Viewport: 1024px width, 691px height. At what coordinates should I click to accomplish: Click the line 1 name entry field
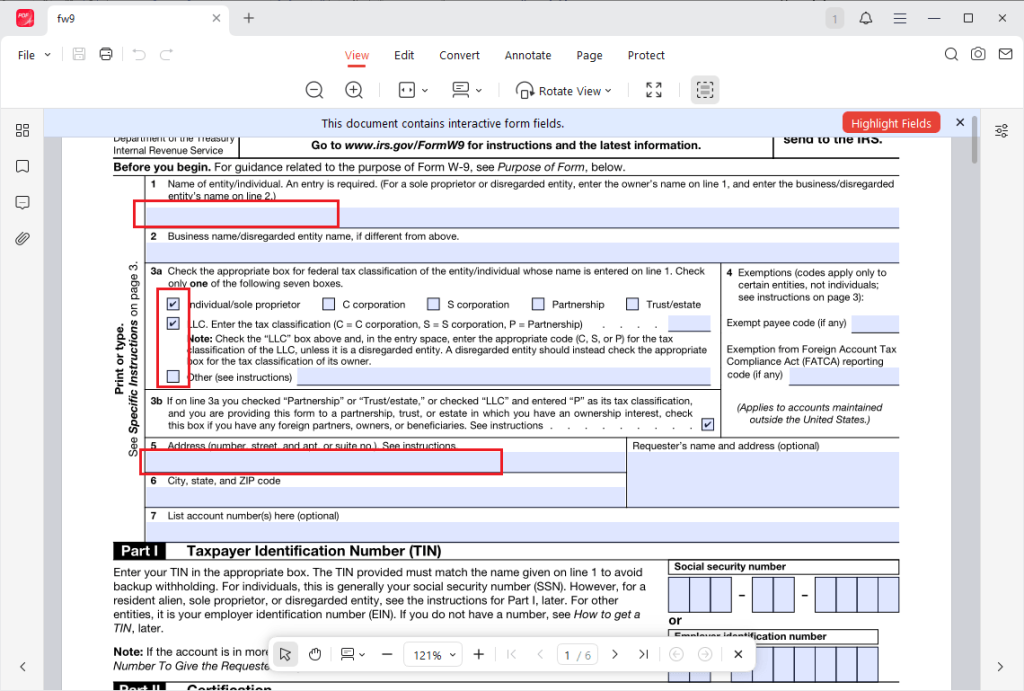(x=522, y=217)
